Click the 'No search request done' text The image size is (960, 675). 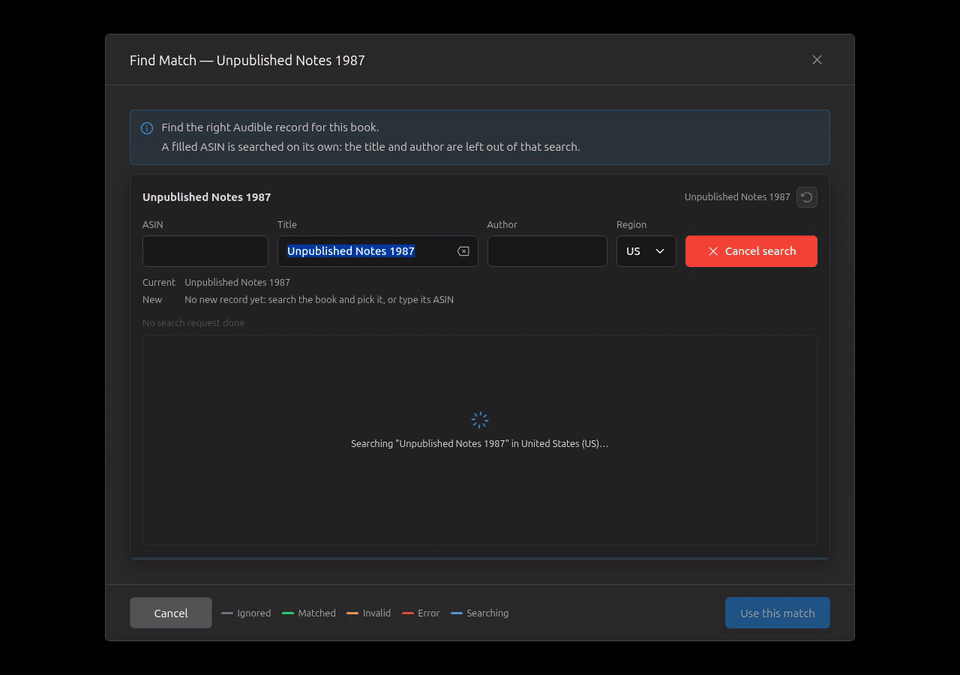tap(193, 323)
